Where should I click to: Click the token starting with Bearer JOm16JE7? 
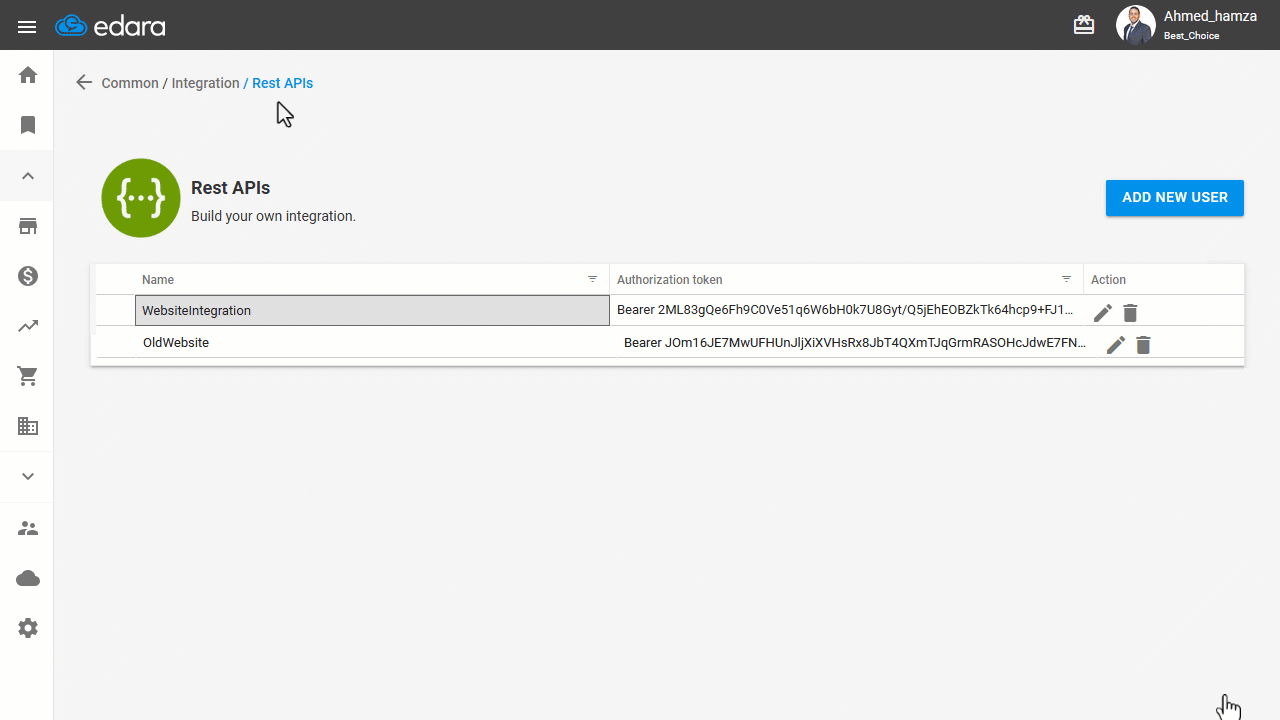click(855, 343)
